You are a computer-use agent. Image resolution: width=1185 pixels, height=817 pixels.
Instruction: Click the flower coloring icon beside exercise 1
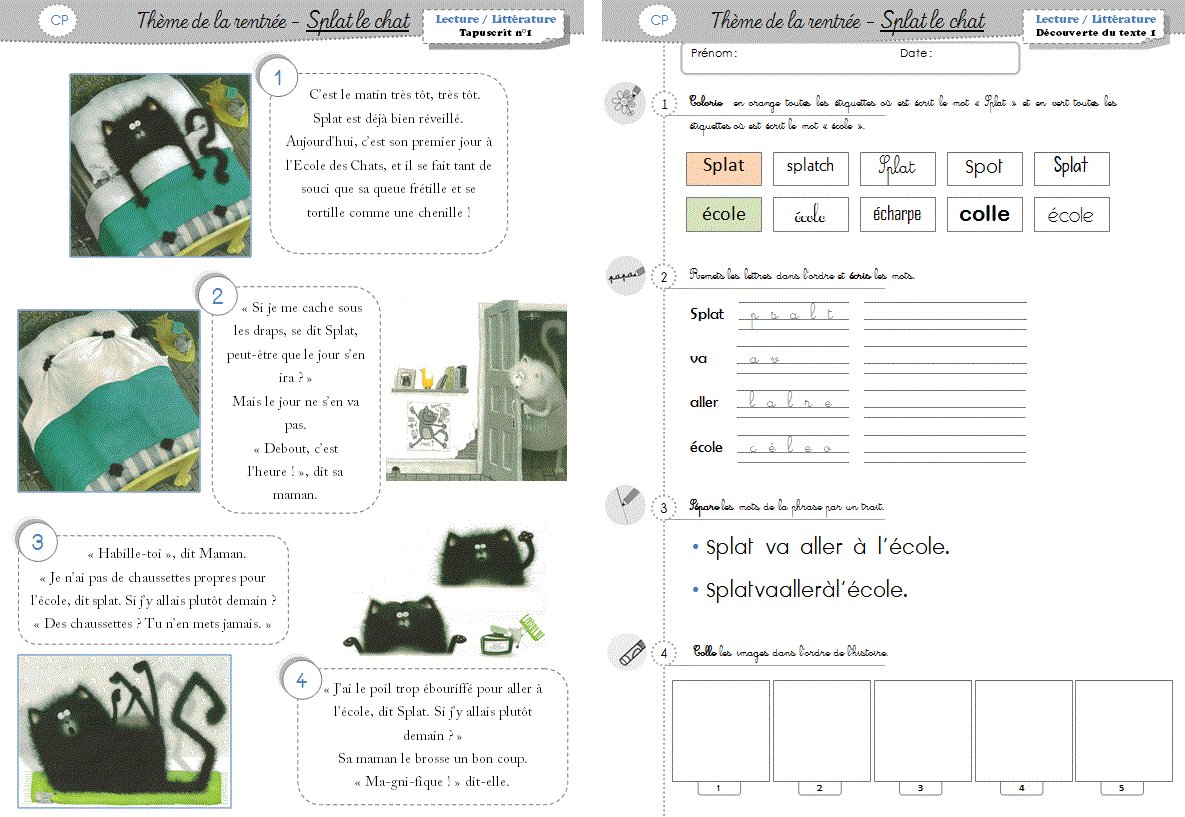tap(625, 102)
